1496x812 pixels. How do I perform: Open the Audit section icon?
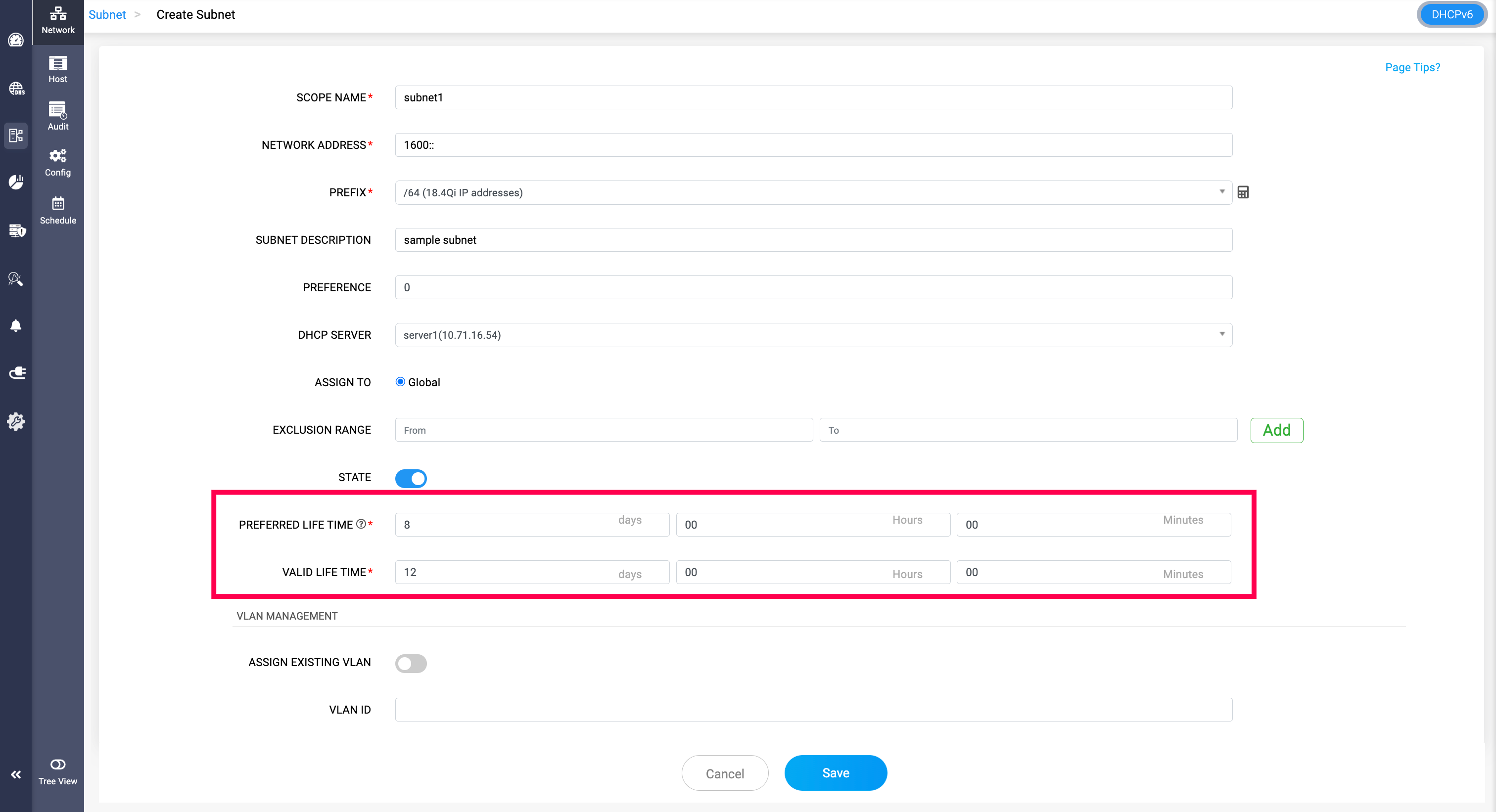click(x=57, y=116)
